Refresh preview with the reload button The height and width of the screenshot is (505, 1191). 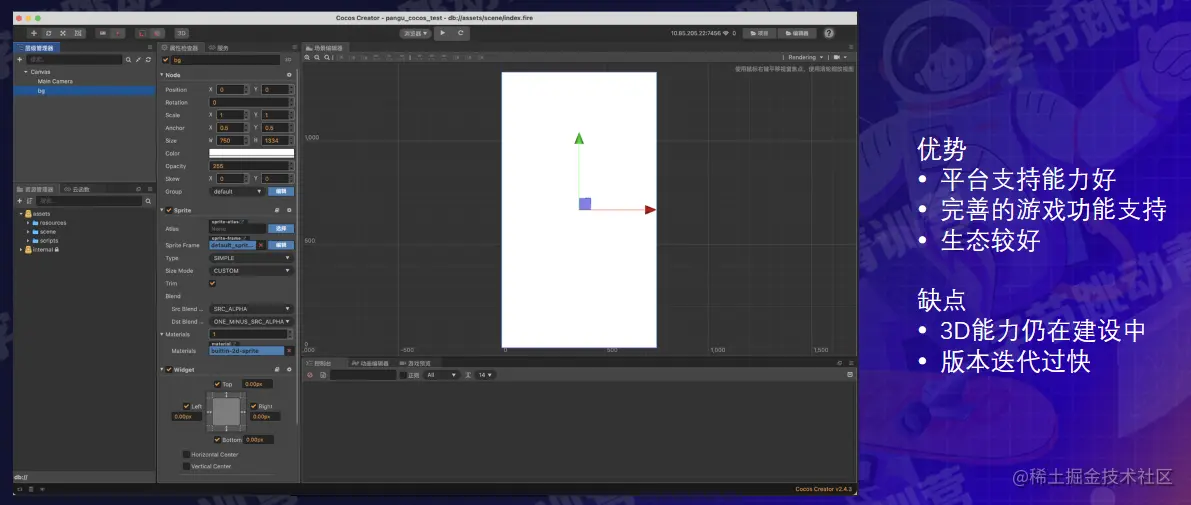coord(460,33)
